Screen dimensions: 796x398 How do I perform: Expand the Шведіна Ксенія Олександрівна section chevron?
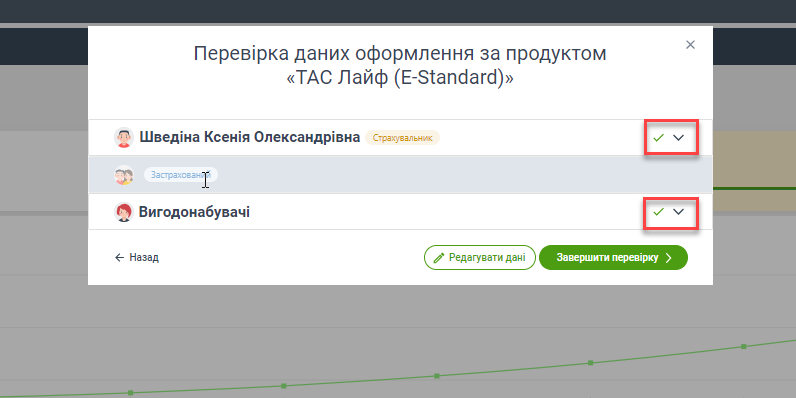678,138
